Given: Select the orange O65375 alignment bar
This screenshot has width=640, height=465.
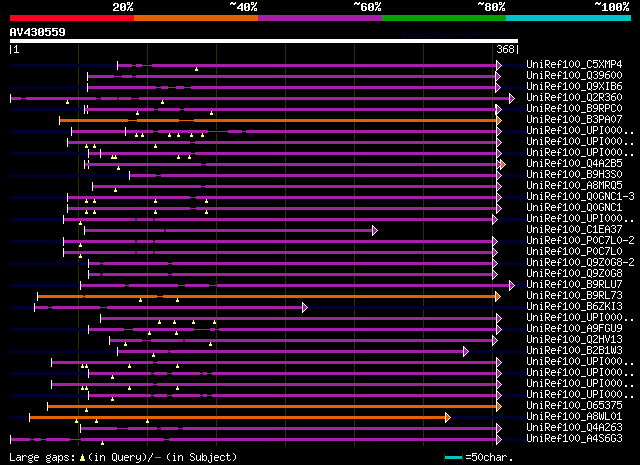Looking at the screenshot, I should (272, 407).
